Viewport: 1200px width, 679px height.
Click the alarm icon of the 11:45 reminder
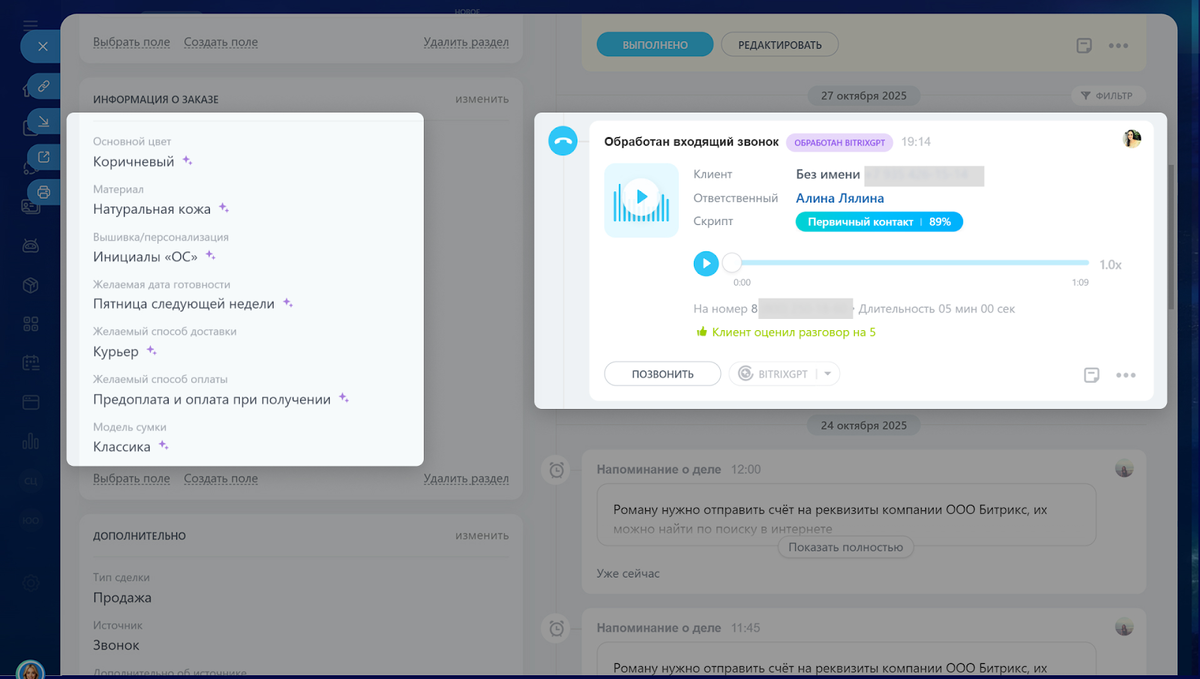click(555, 629)
